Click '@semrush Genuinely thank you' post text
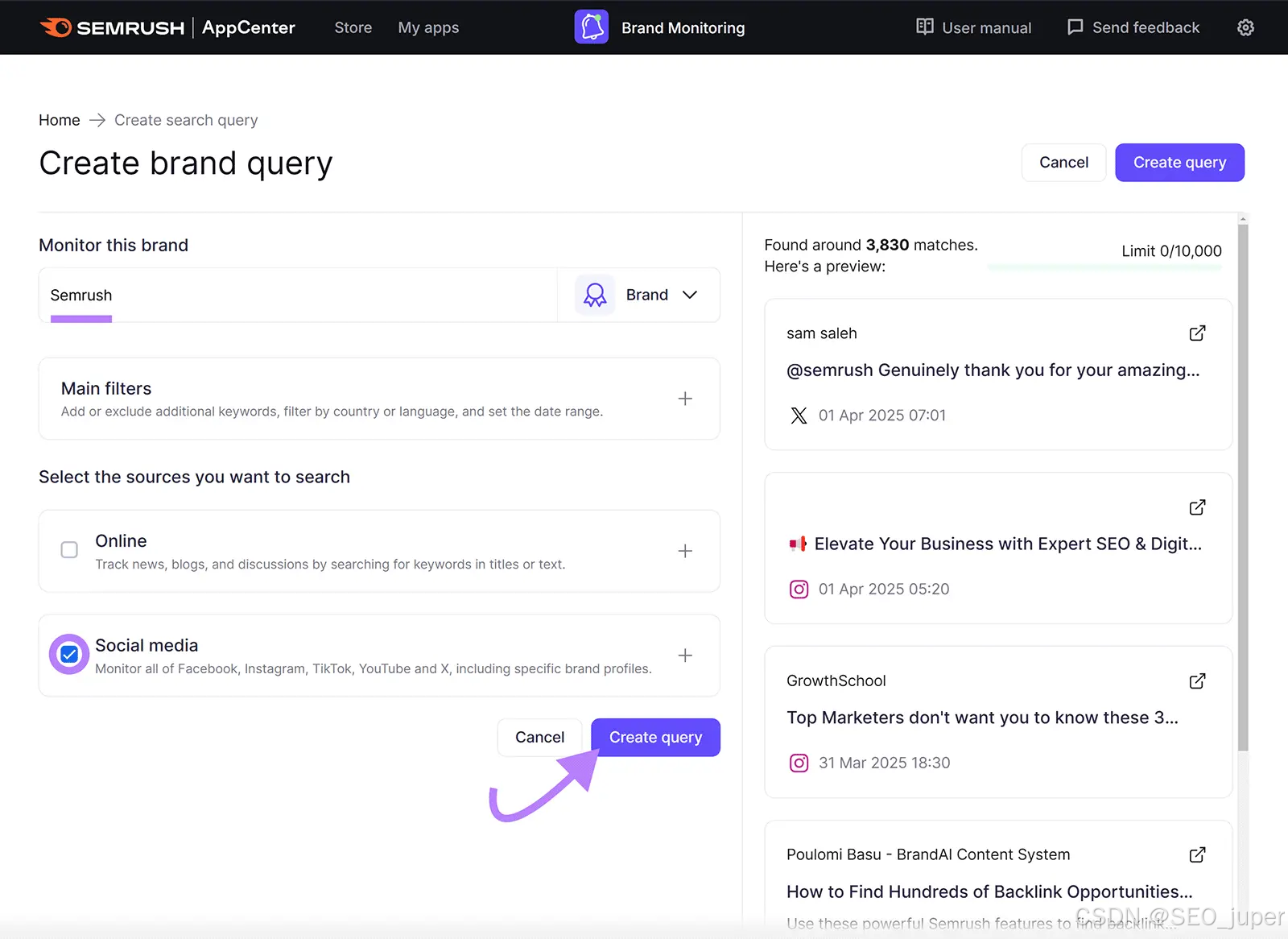Image resolution: width=1288 pixels, height=939 pixels. [993, 370]
